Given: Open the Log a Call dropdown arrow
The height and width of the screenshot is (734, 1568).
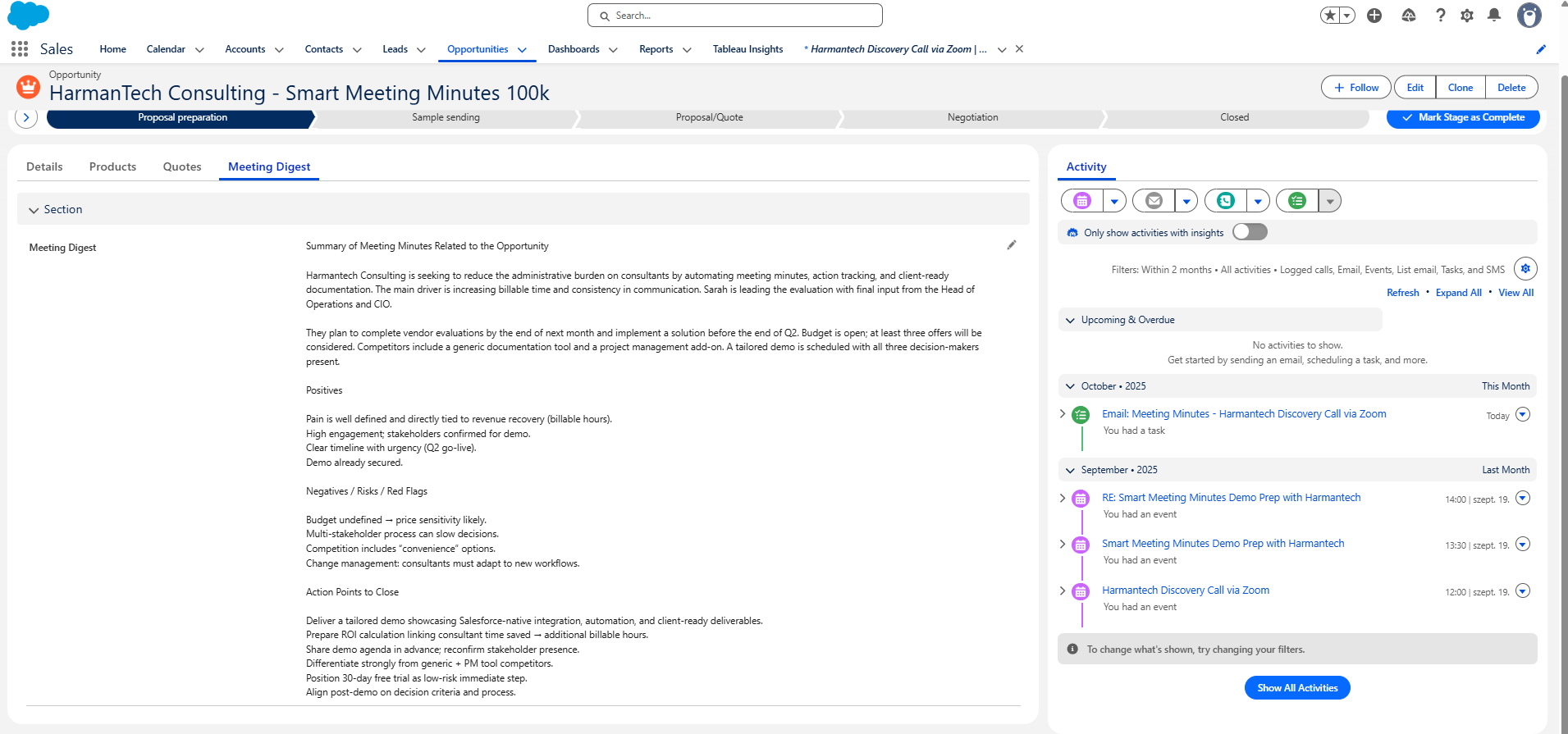Looking at the screenshot, I should (1258, 201).
